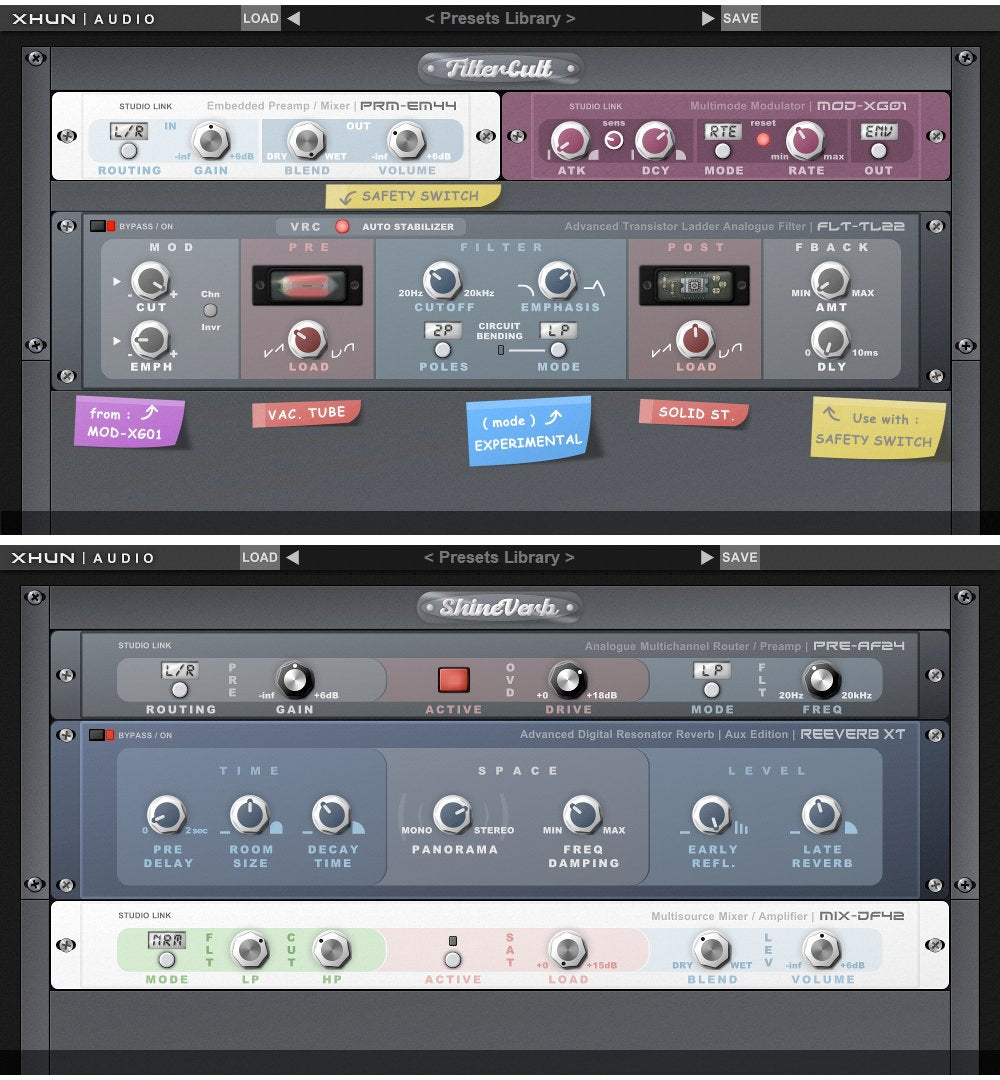Toggle the SAT ACTIVE switch on MIX-DF42
The image size is (1000, 1080).
click(x=453, y=959)
